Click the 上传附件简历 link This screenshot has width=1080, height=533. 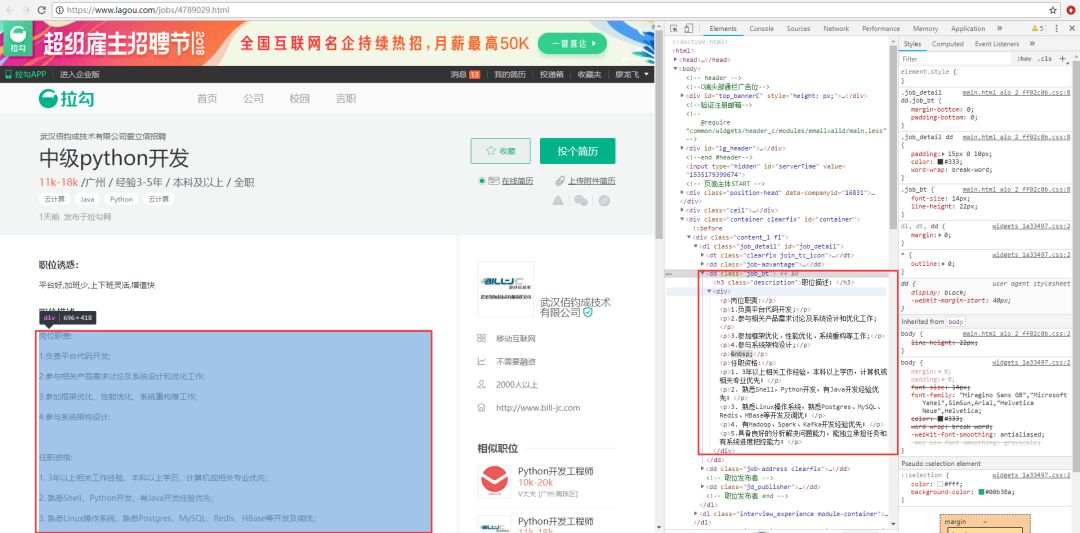pos(591,181)
